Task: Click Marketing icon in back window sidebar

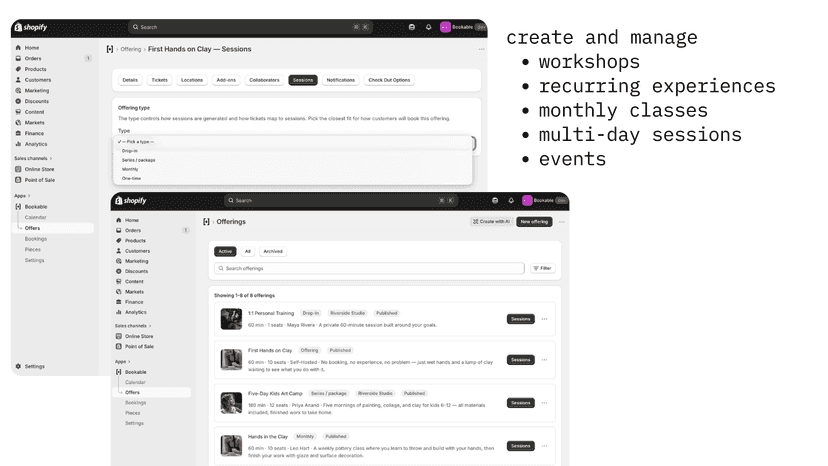Action: point(18,90)
